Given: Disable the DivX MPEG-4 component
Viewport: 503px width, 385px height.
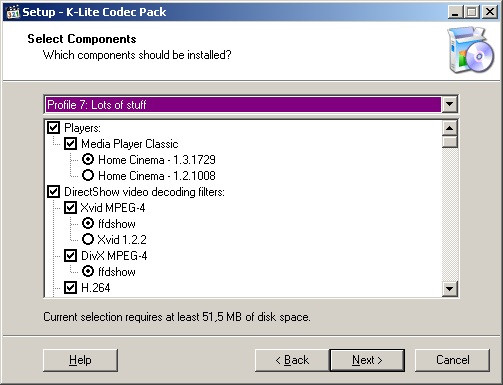Looking at the screenshot, I should (70, 256).
